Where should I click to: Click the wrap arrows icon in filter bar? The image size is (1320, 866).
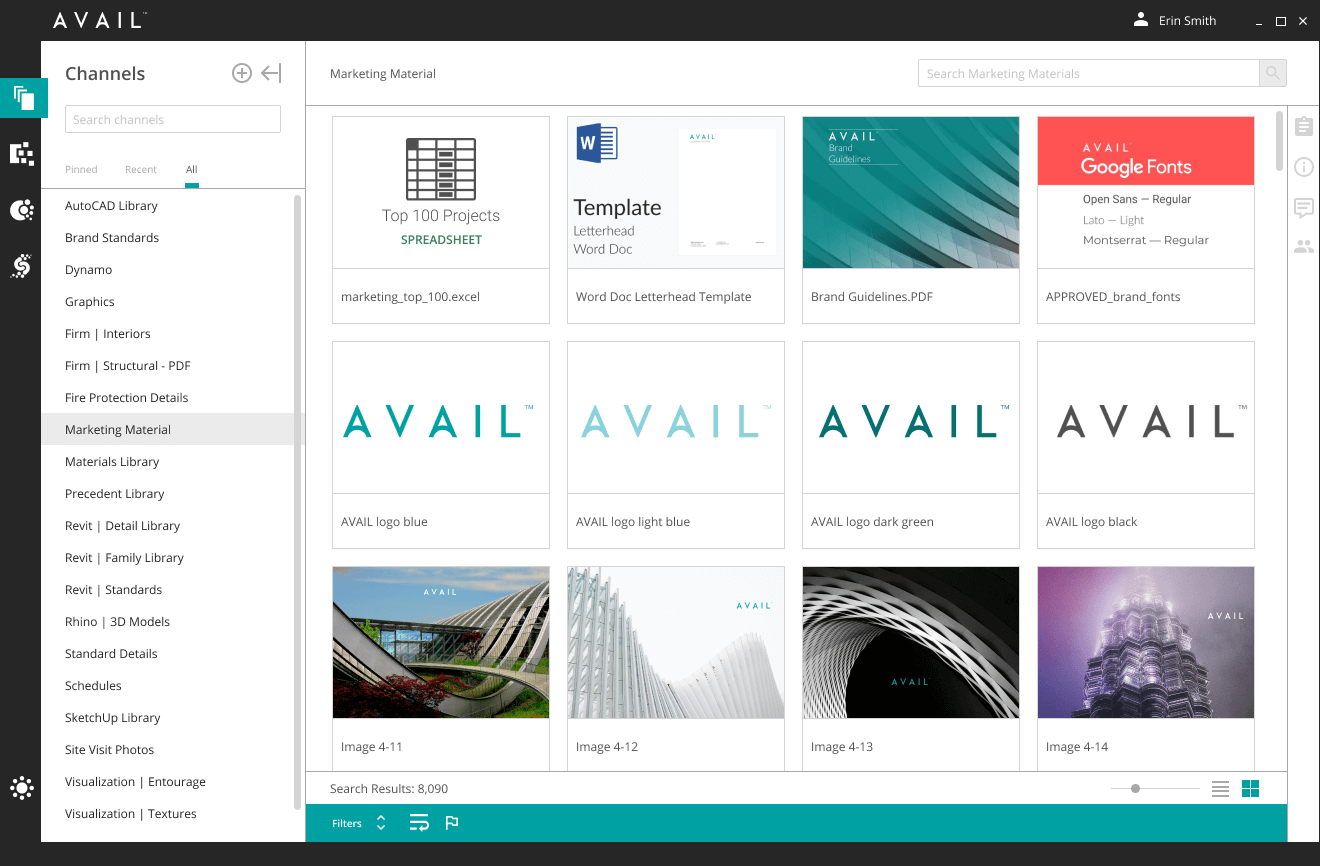tap(419, 823)
